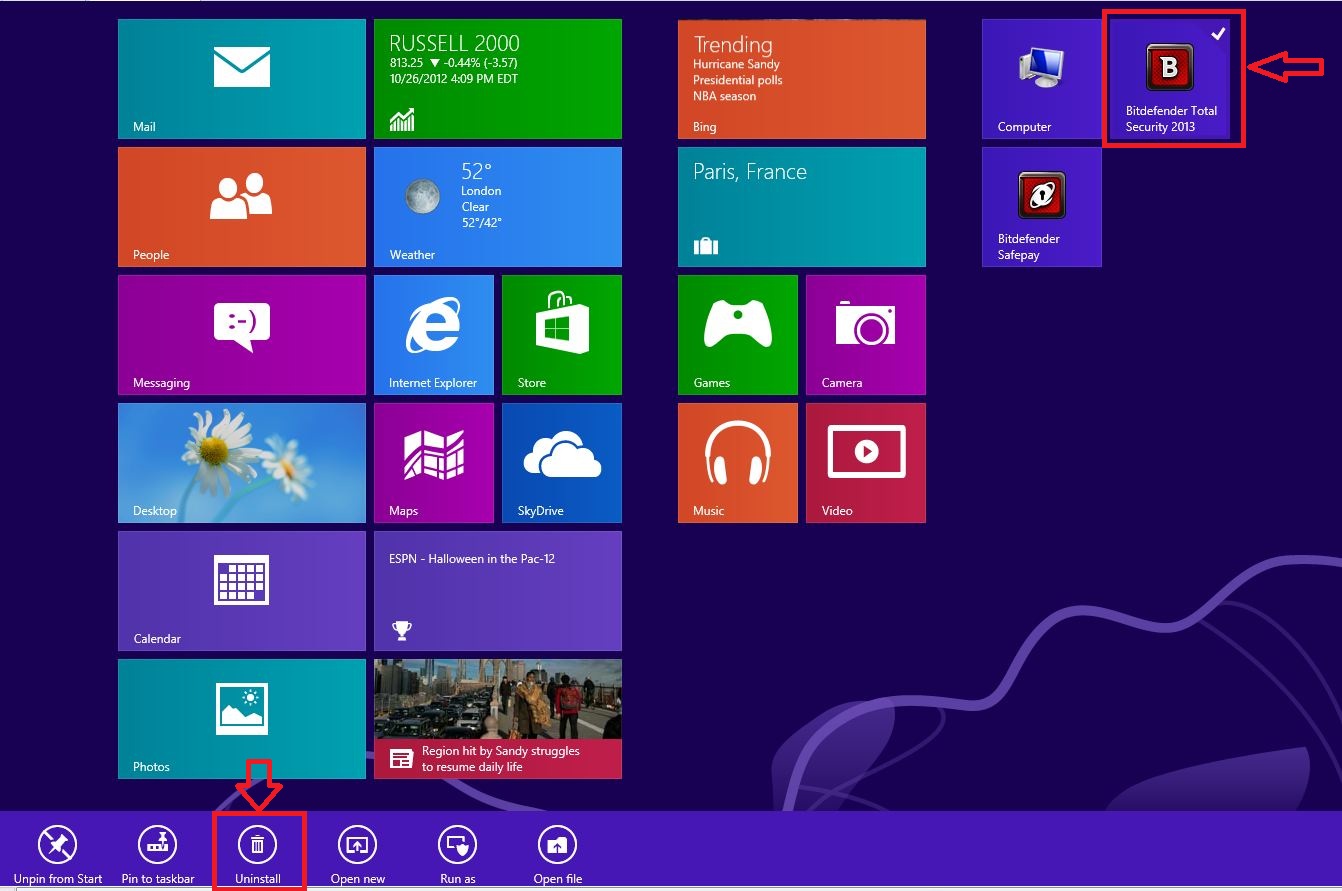Open the ESPN Halloween in the Pac-12 story
This screenshot has height=891, width=1342.
[x=497, y=590]
